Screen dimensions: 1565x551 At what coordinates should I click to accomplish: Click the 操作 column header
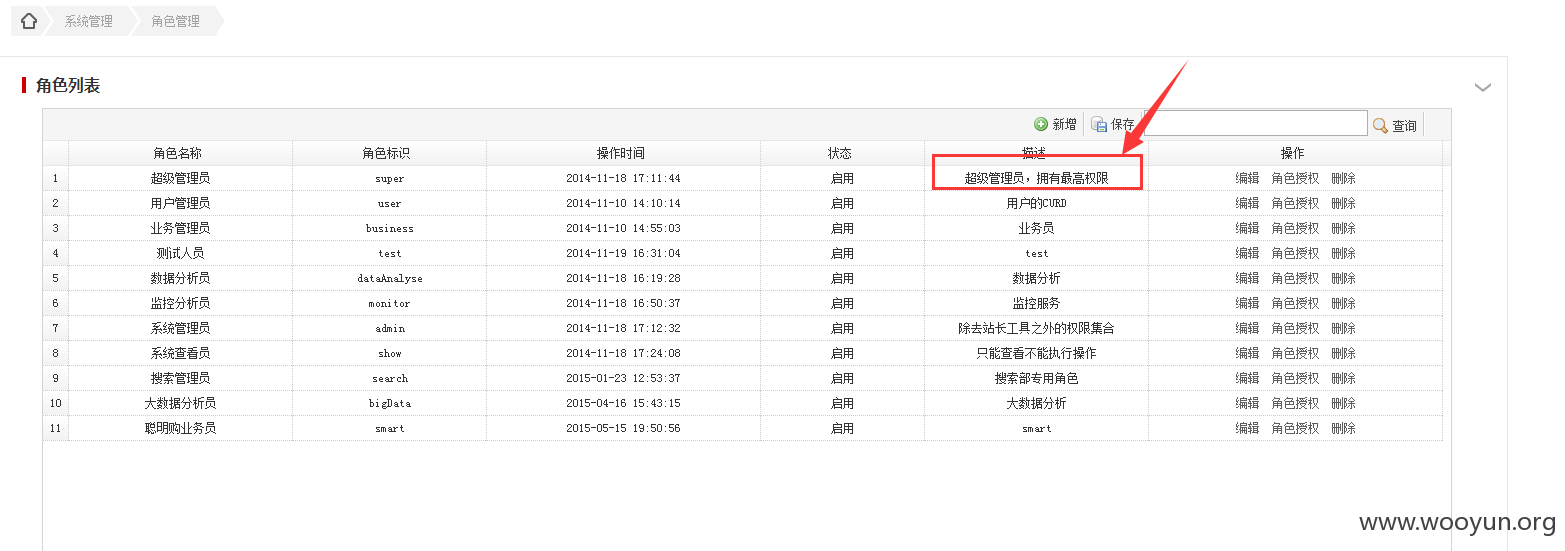point(1293,153)
